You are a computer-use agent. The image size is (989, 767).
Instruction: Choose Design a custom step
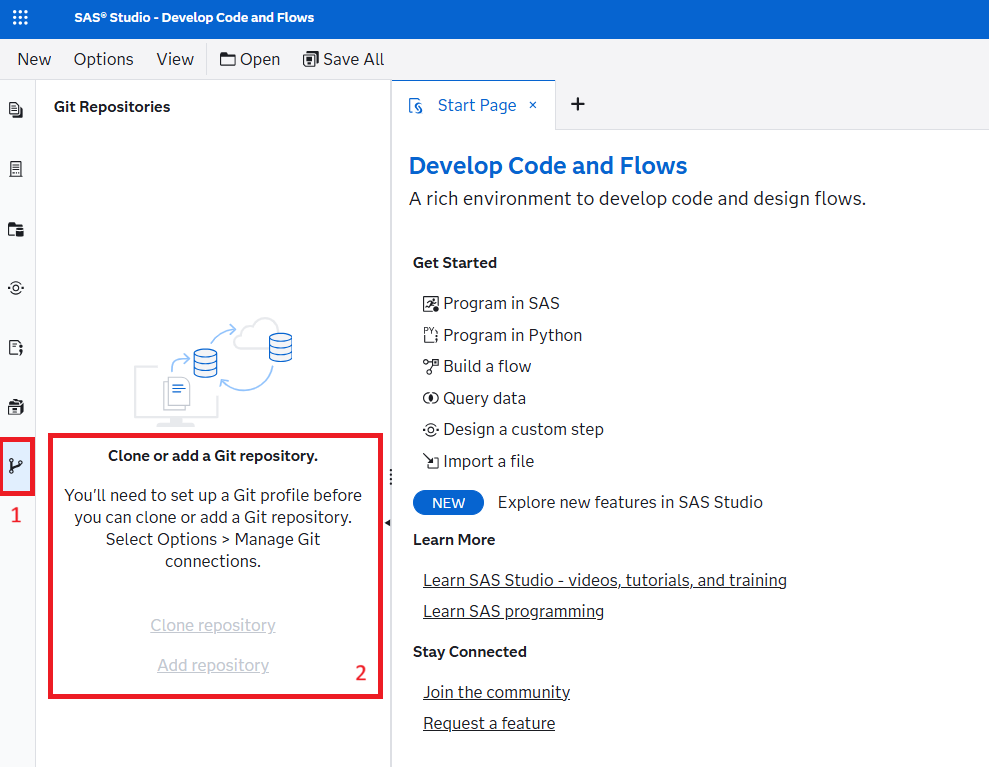[523, 430]
